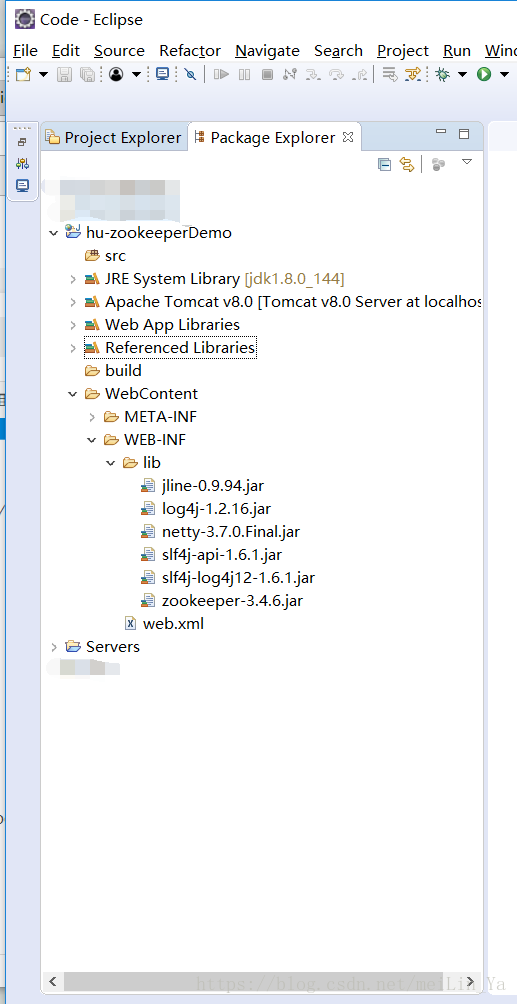Expand the META-INF folder
The height and width of the screenshot is (1004, 517).
tap(92, 417)
